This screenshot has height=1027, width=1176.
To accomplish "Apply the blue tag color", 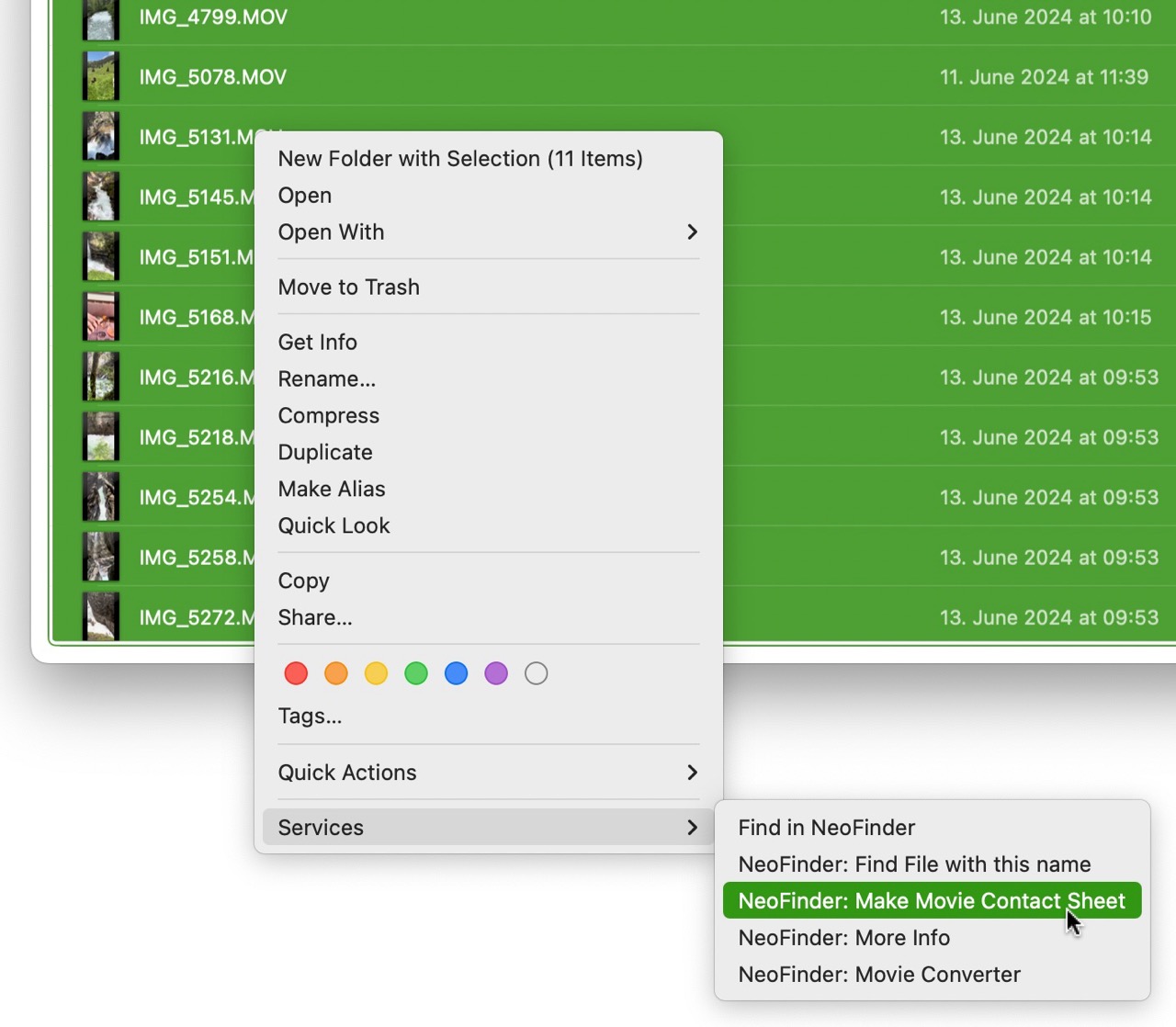I will [456, 673].
